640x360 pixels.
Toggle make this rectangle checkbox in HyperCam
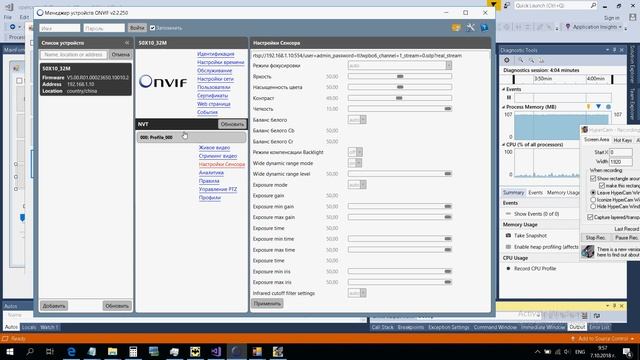point(602,185)
